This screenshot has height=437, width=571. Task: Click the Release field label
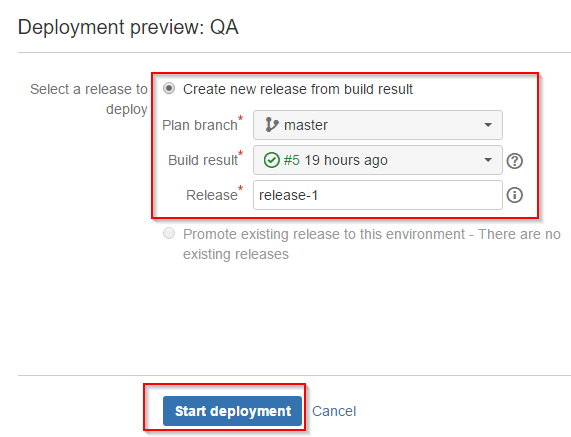[x=212, y=195]
